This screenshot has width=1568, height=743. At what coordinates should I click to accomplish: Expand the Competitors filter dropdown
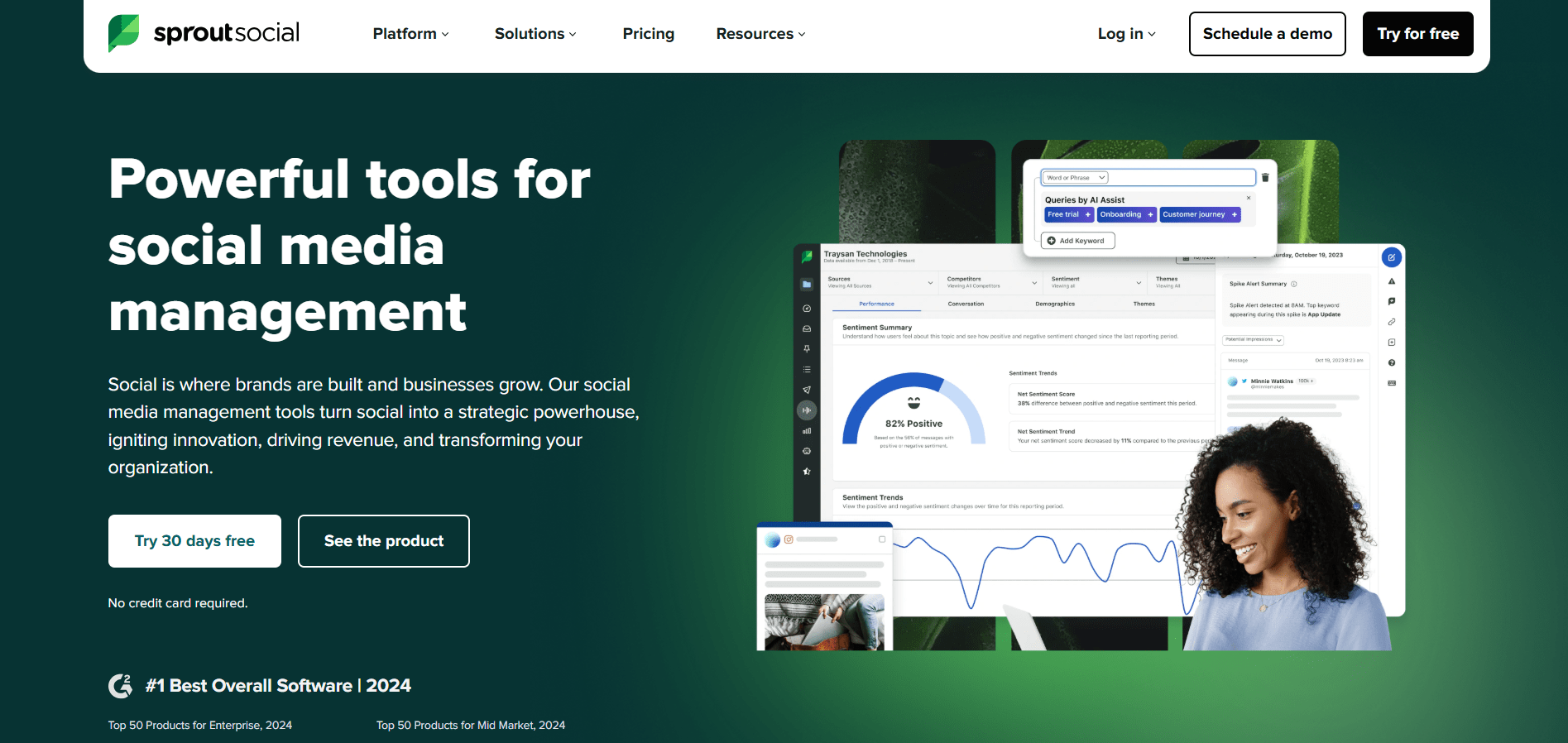tap(991, 282)
